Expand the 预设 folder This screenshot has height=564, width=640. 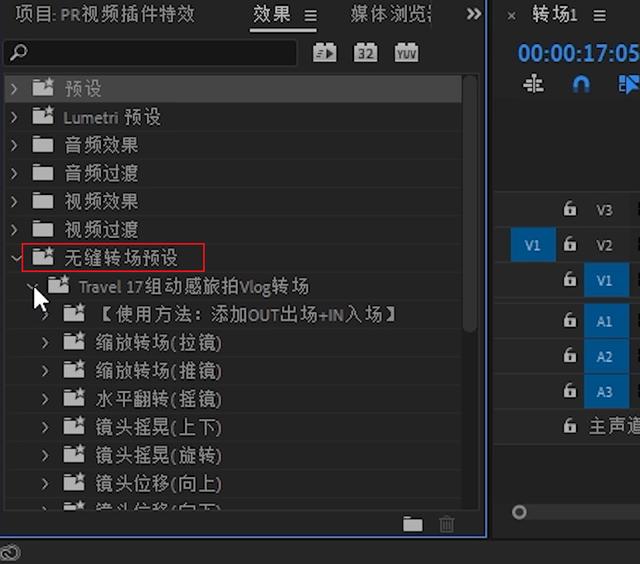(x=14, y=89)
